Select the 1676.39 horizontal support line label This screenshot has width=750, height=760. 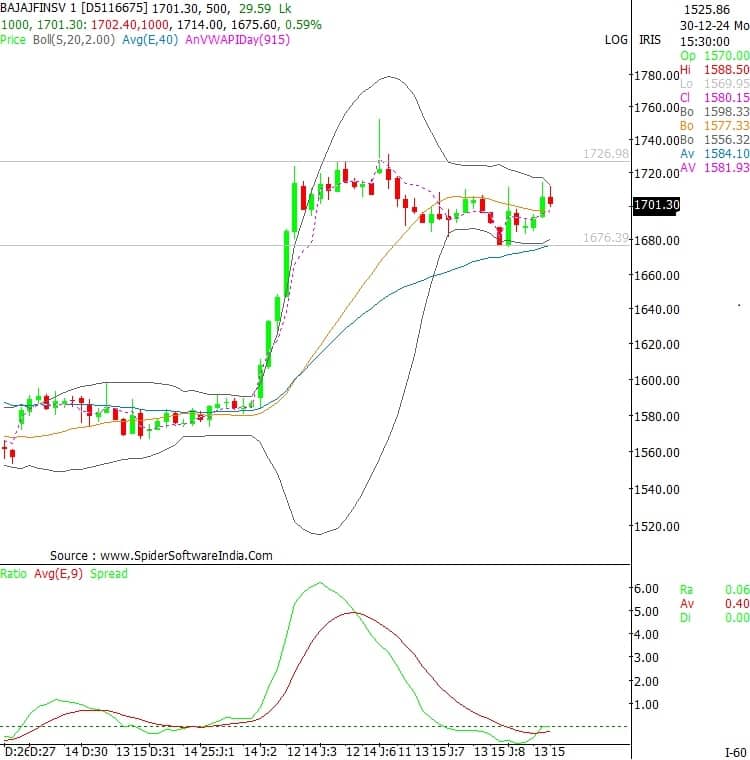pyautogui.click(x=606, y=238)
